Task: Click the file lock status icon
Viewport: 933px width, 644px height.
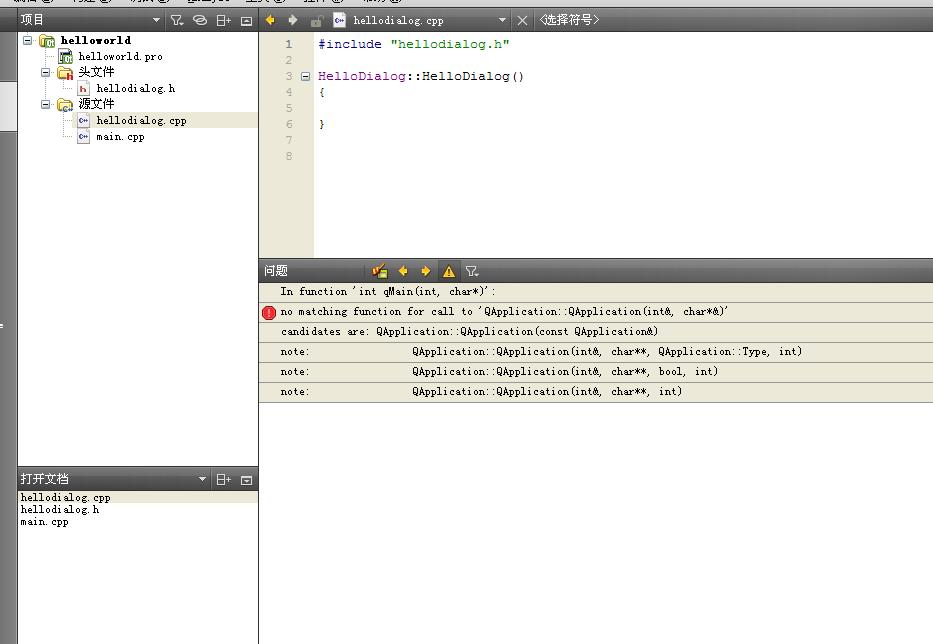Action: click(316, 21)
